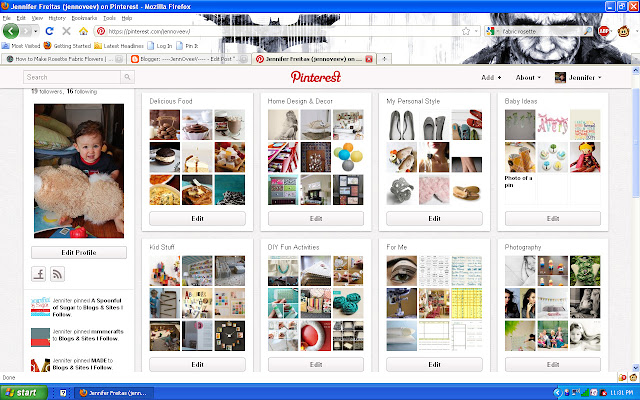Open the address bar dropdown arrow
The width and height of the screenshot is (640, 400).
click(x=476, y=31)
